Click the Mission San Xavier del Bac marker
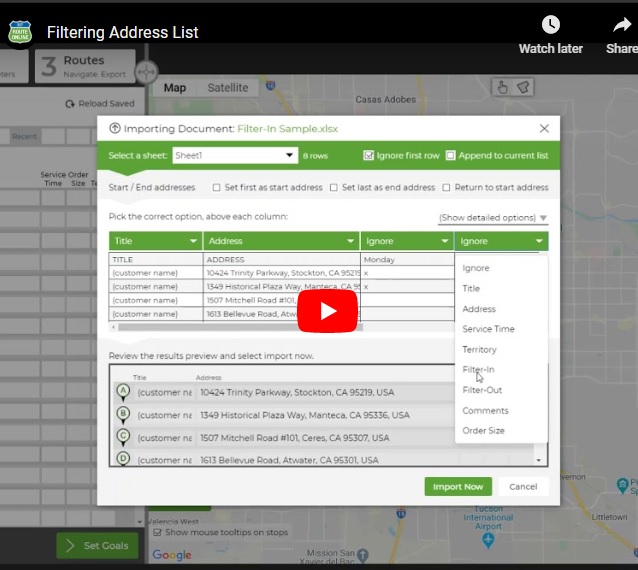Image resolution: width=638 pixels, height=570 pixels. click(362, 555)
